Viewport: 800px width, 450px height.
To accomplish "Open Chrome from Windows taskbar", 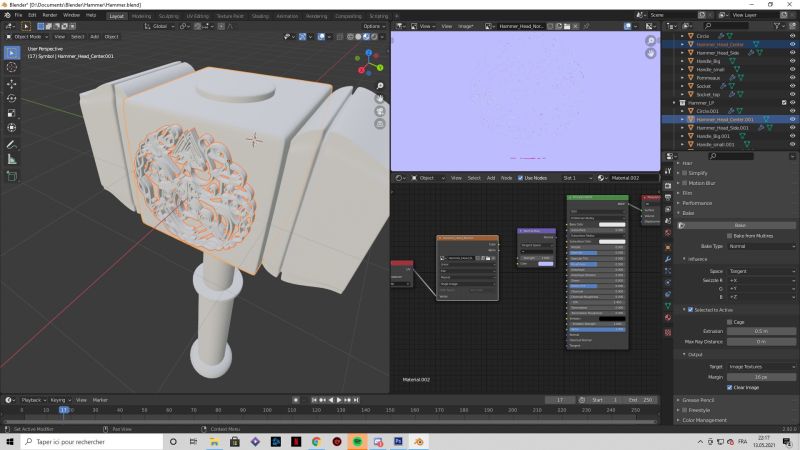I will point(316,441).
